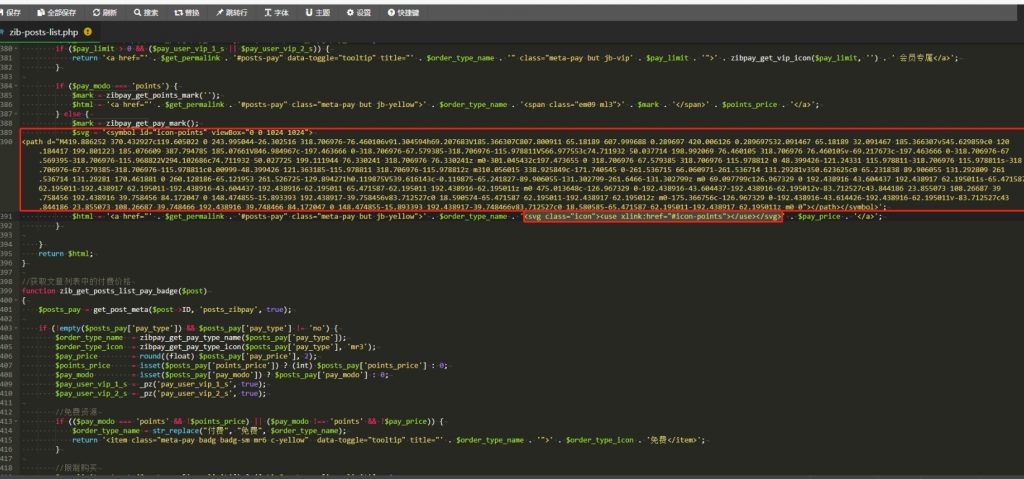This screenshot has height=479, width=1024.
Task: Collapse the if block at line 403
Action: [x=16, y=328]
